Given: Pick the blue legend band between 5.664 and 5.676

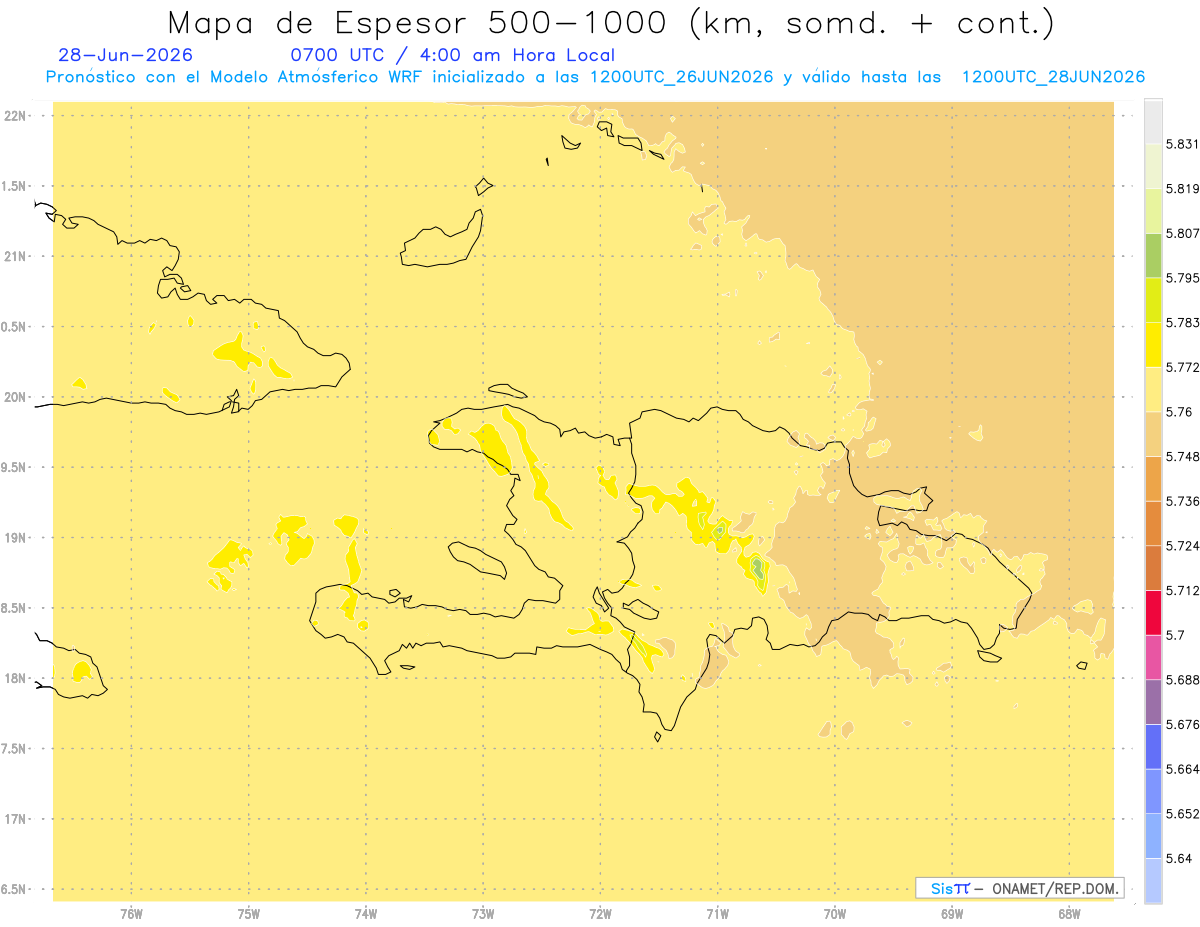Looking at the screenshot, I should [x=1153, y=747].
